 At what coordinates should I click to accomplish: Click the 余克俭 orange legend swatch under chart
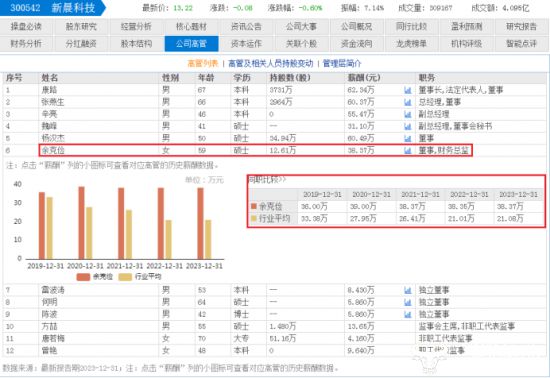coord(83,277)
